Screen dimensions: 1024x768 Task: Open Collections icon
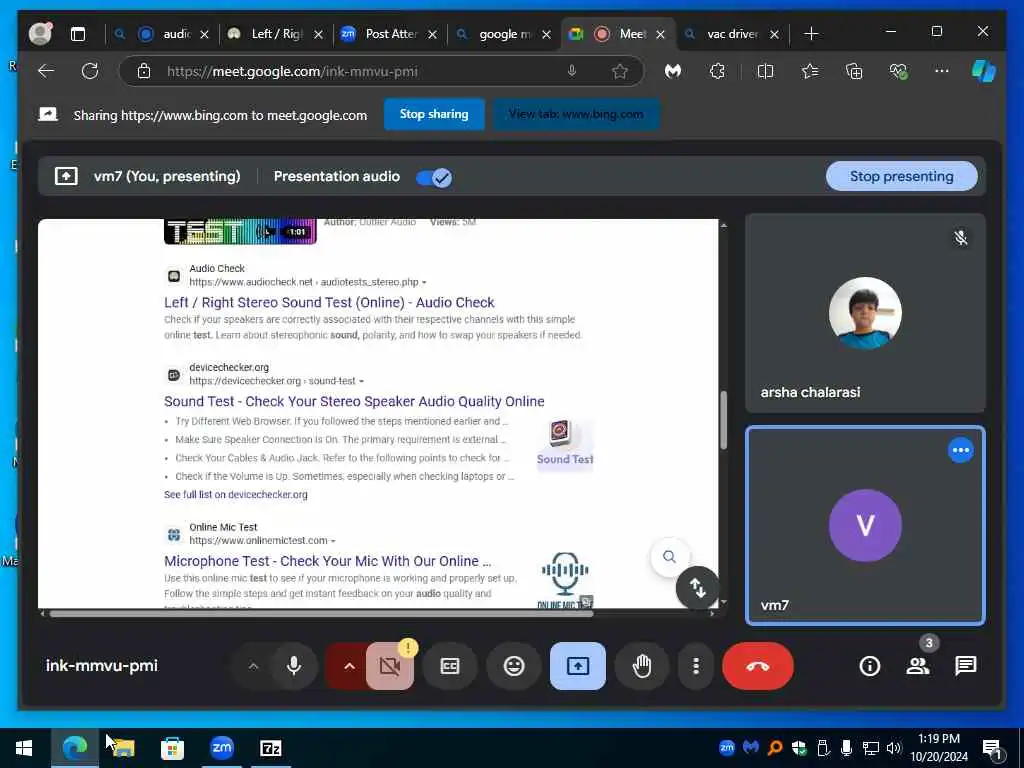854,71
